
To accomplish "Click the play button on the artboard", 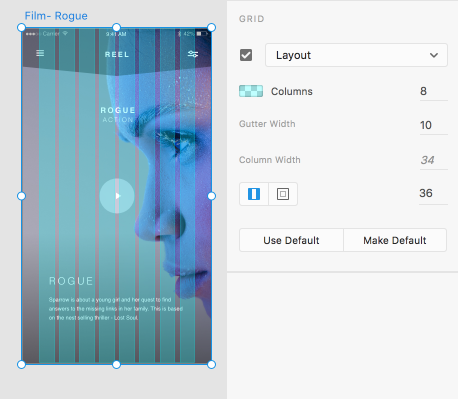I will coord(117,196).
